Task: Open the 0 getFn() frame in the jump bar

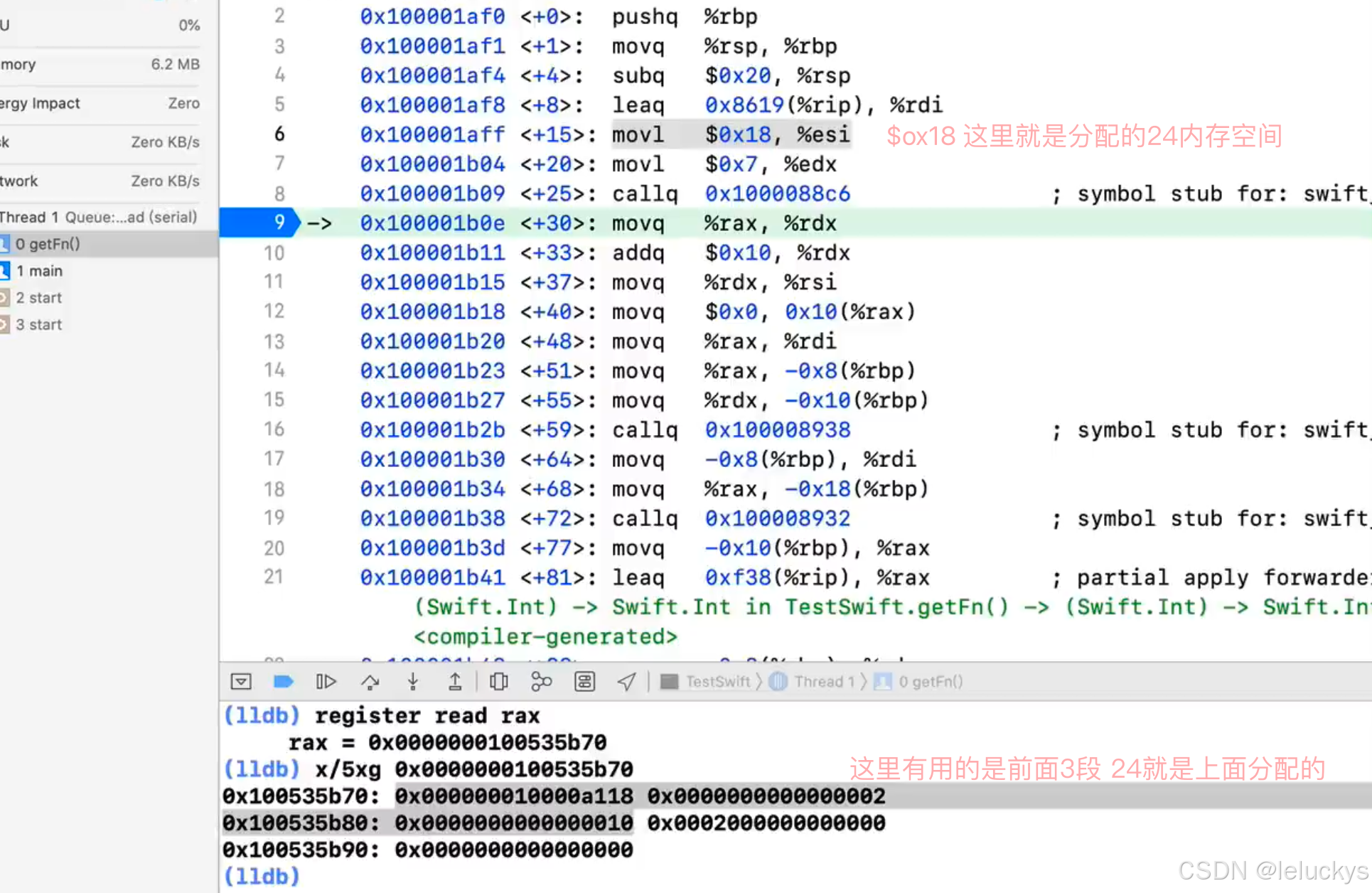Action: 930,682
